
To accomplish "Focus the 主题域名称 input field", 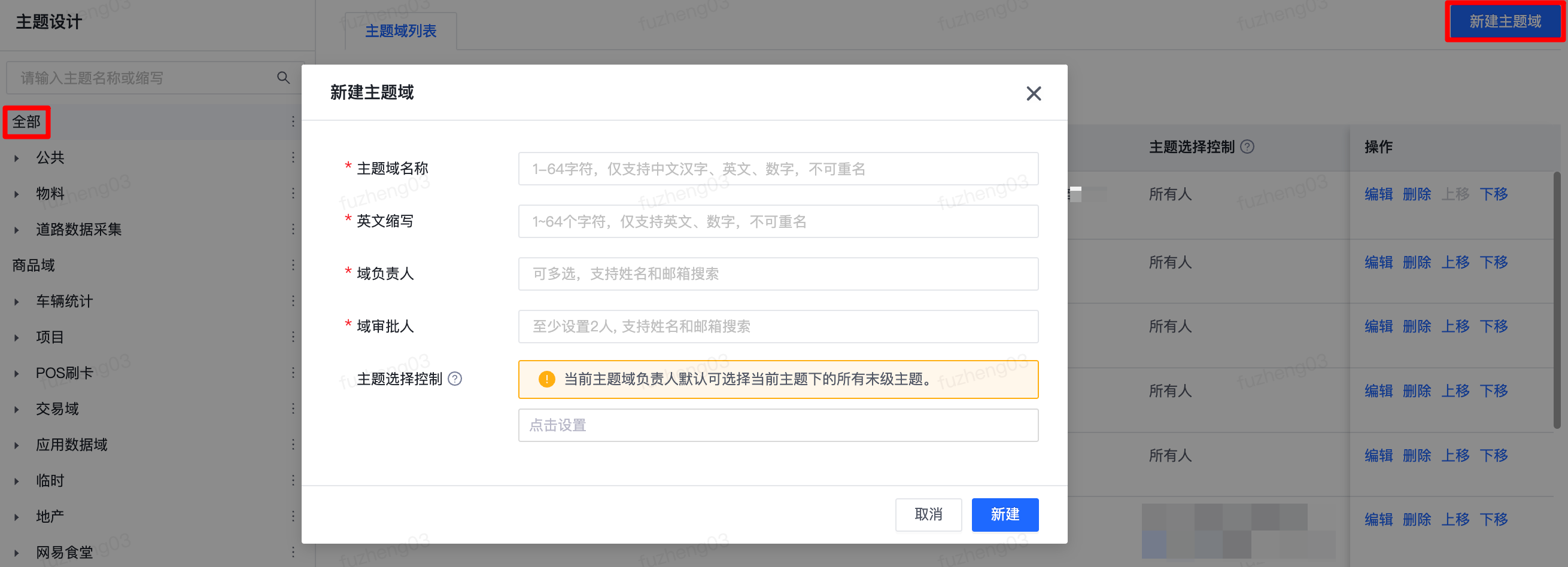I will pyautogui.click(x=778, y=169).
